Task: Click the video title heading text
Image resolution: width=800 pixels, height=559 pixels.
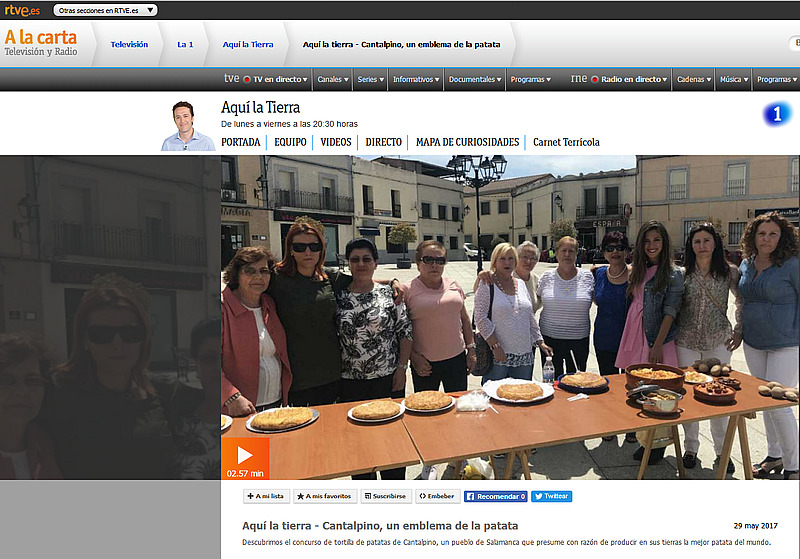Action: pos(380,525)
